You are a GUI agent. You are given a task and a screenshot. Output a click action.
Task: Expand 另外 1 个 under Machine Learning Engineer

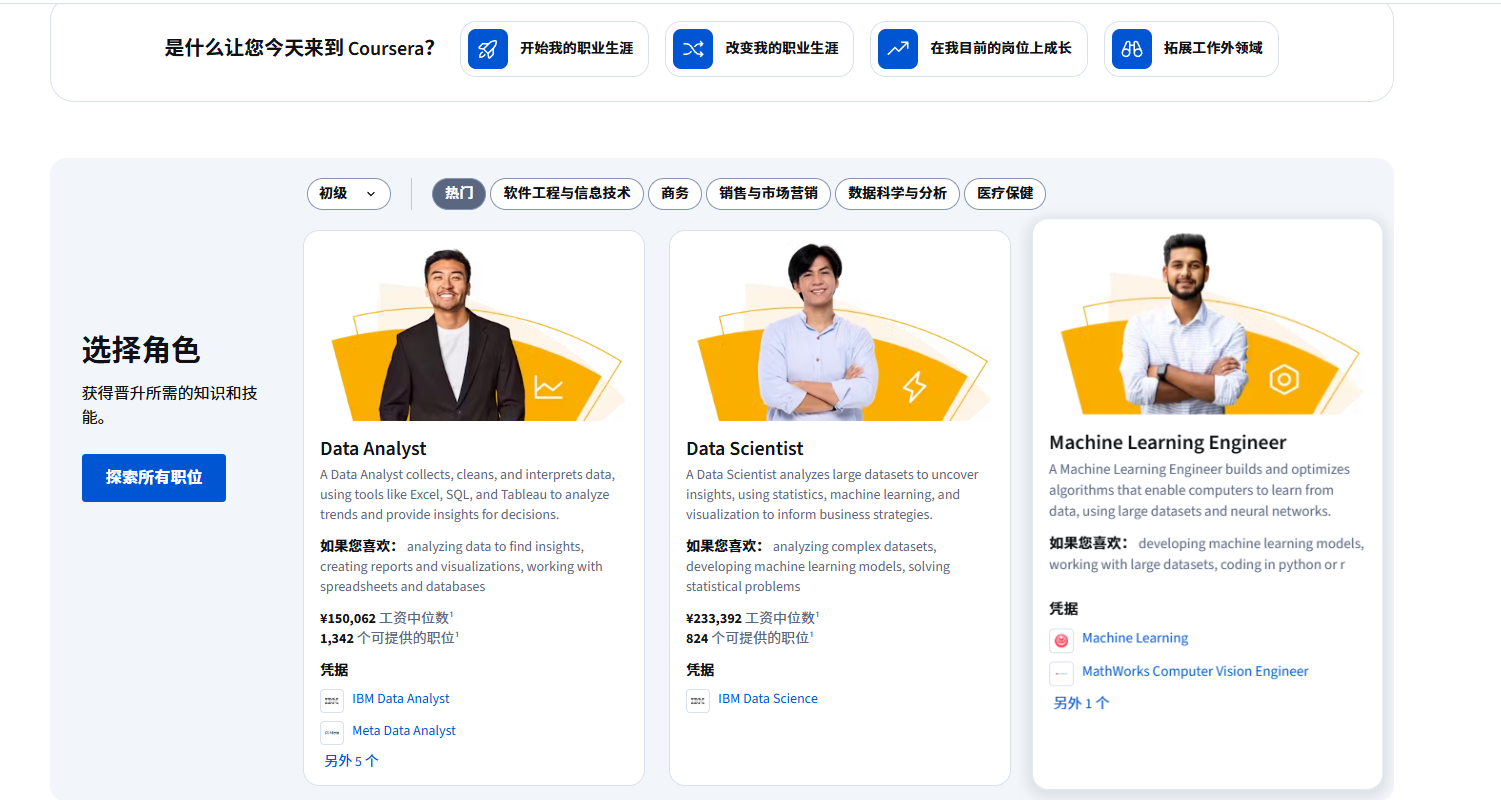point(1081,703)
